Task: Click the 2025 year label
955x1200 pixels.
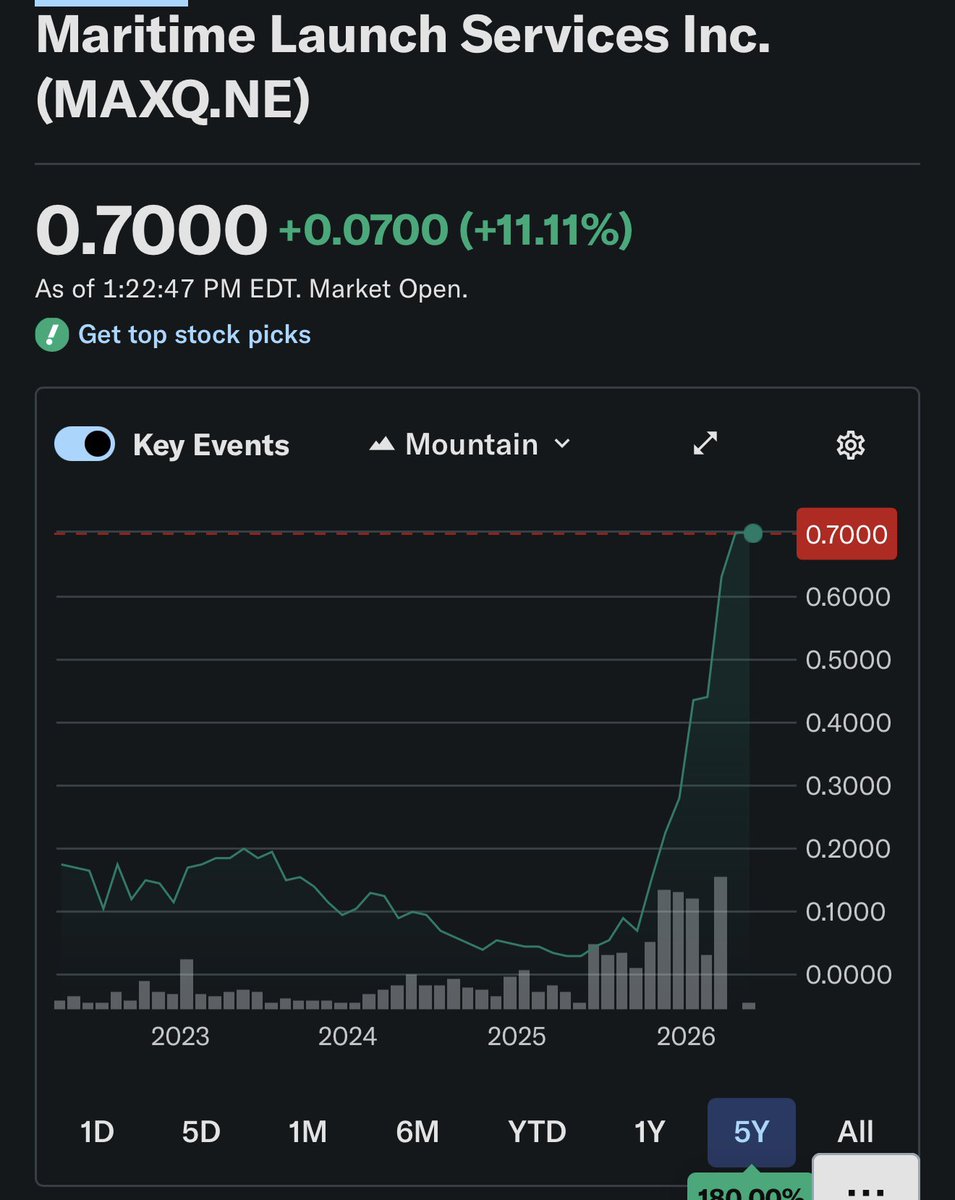Action: pyautogui.click(x=517, y=1036)
